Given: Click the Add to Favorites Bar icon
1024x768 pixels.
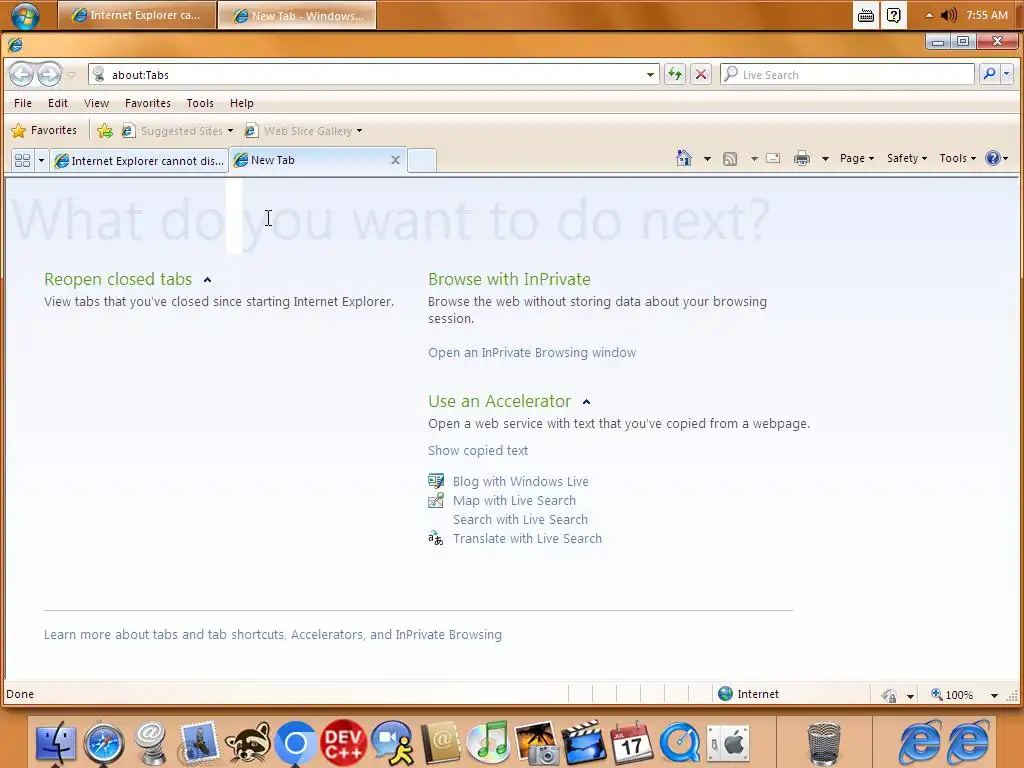Looking at the screenshot, I should [x=104, y=131].
